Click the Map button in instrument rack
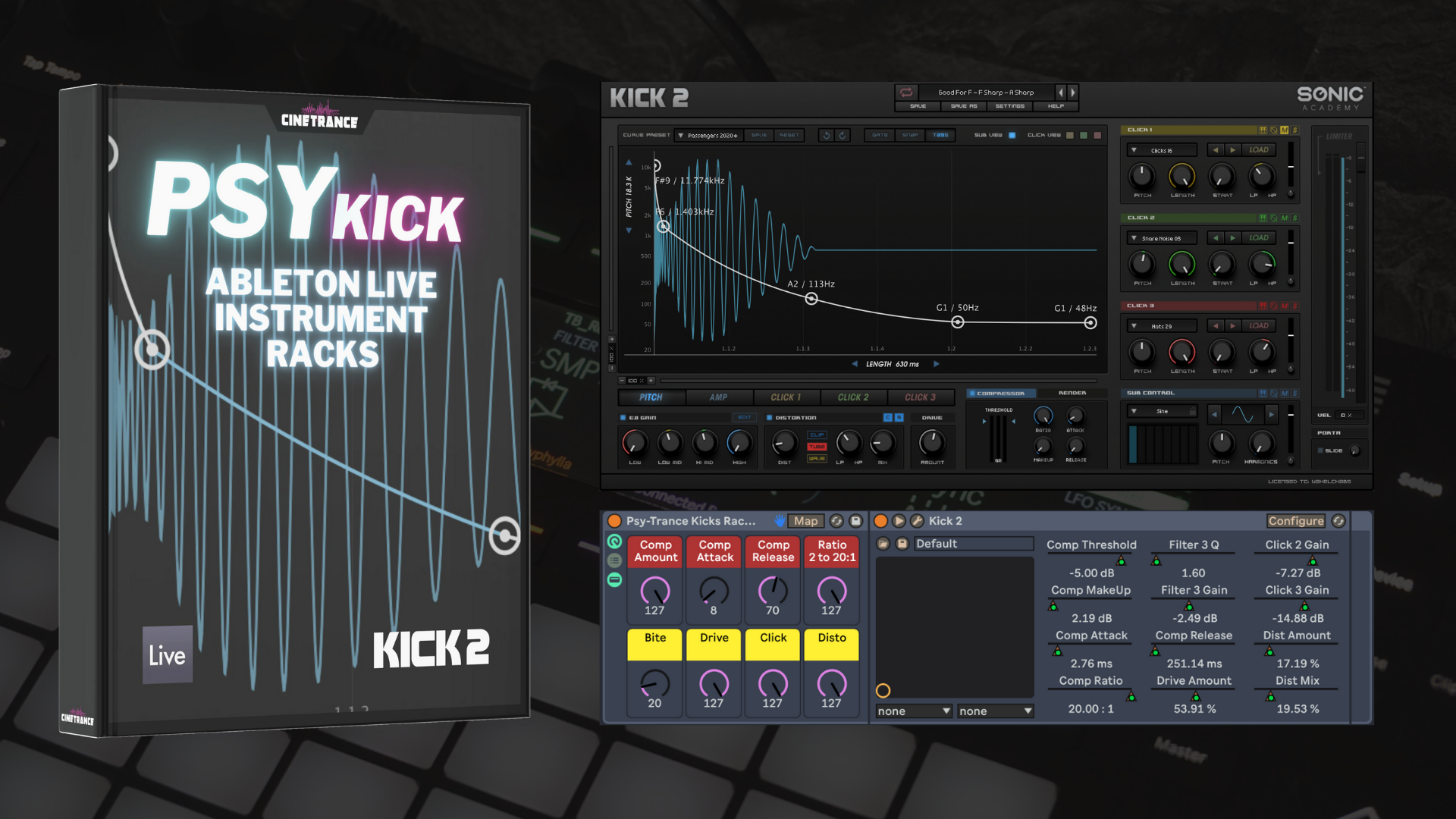 [808, 520]
